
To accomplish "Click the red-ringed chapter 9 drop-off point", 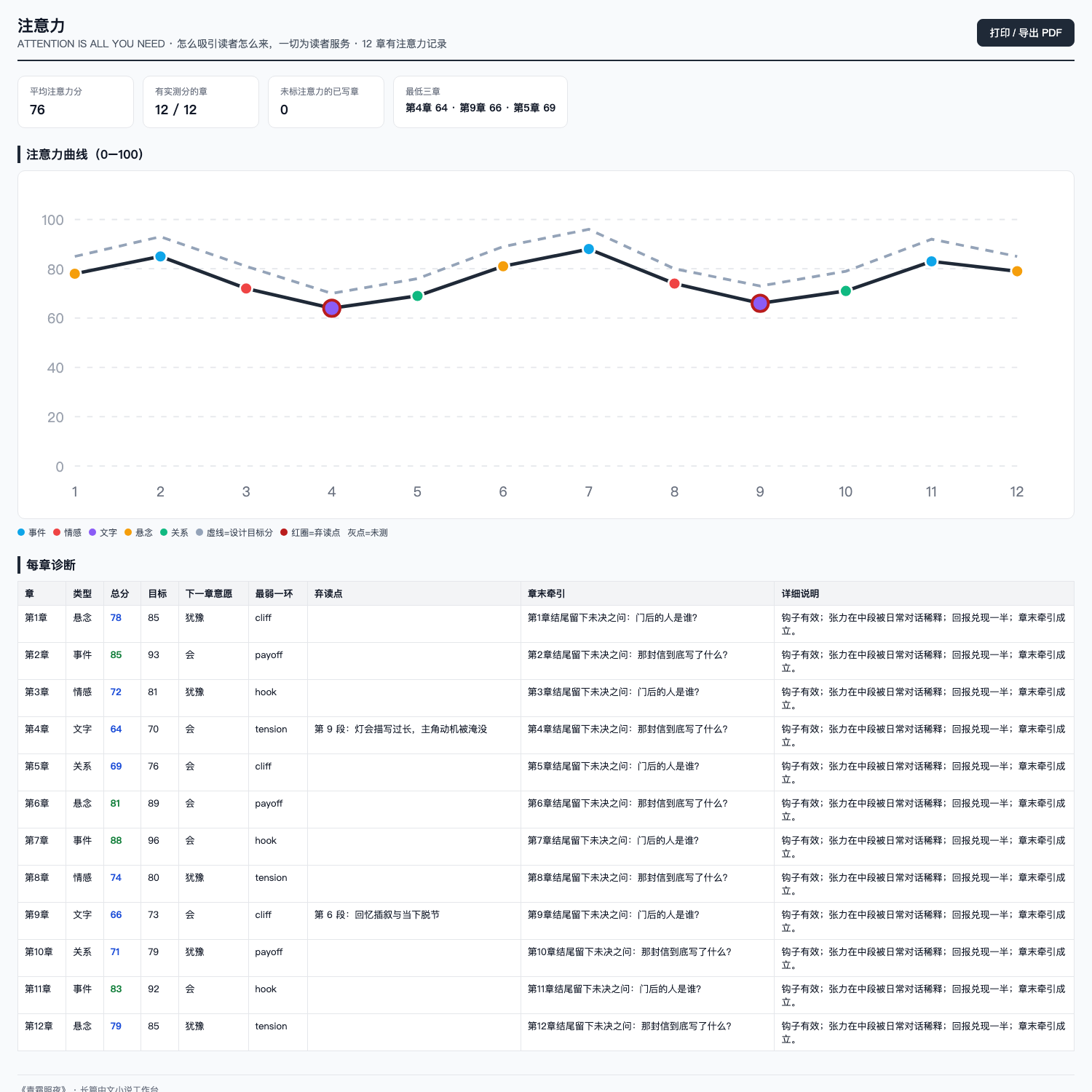I will click(x=760, y=304).
